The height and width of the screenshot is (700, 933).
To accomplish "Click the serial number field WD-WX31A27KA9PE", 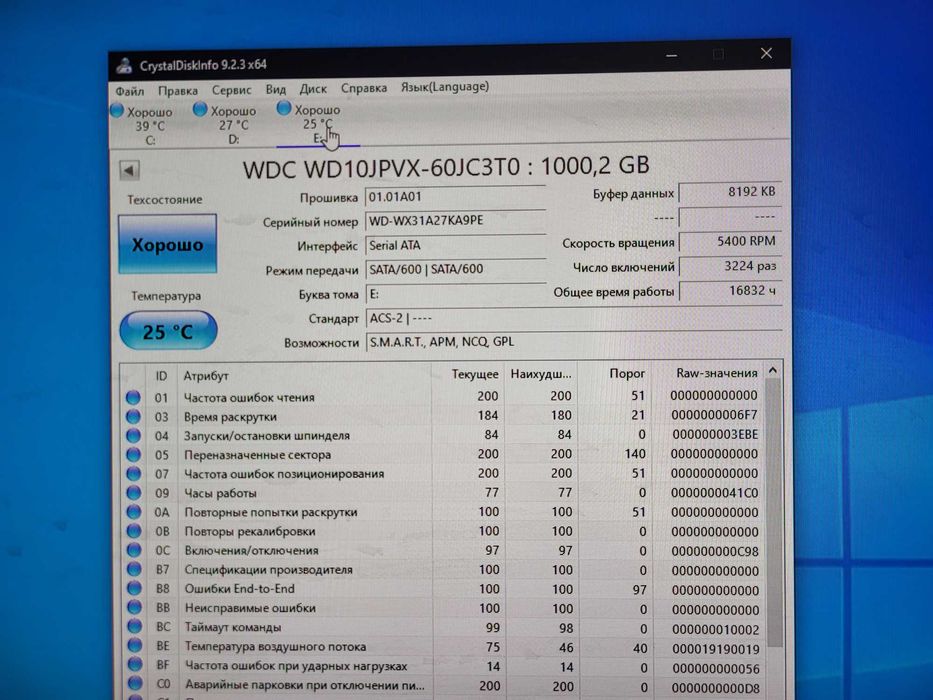I will pos(455,221).
